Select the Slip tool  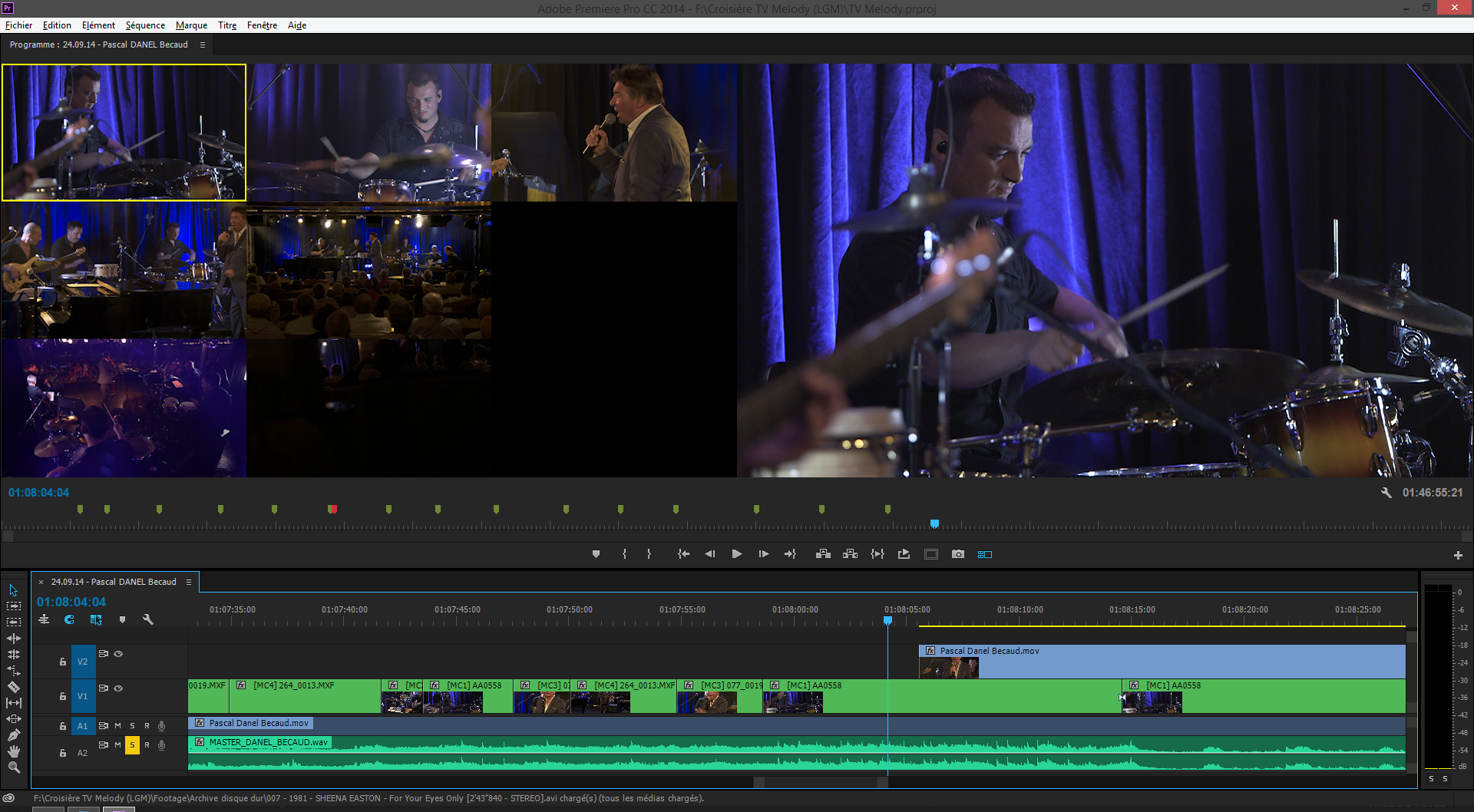[x=13, y=703]
